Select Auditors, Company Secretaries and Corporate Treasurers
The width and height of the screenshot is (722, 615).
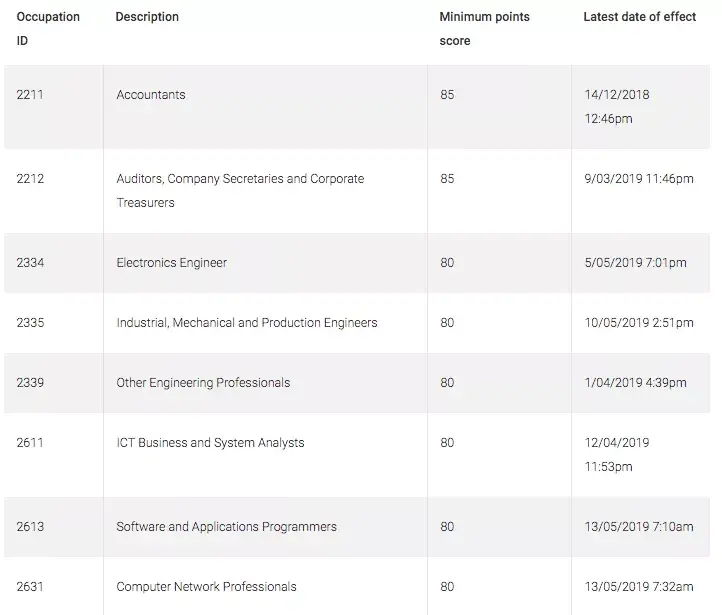240,190
